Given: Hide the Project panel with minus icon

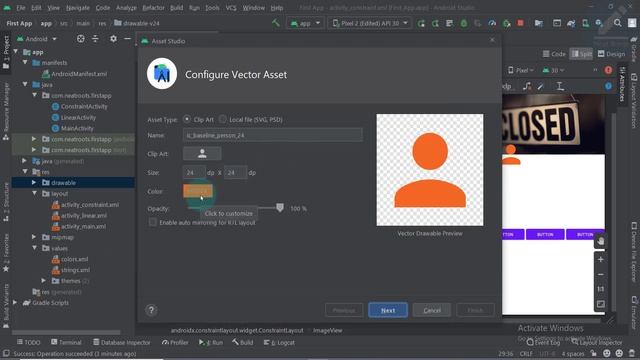Looking at the screenshot, I should 127,39.
